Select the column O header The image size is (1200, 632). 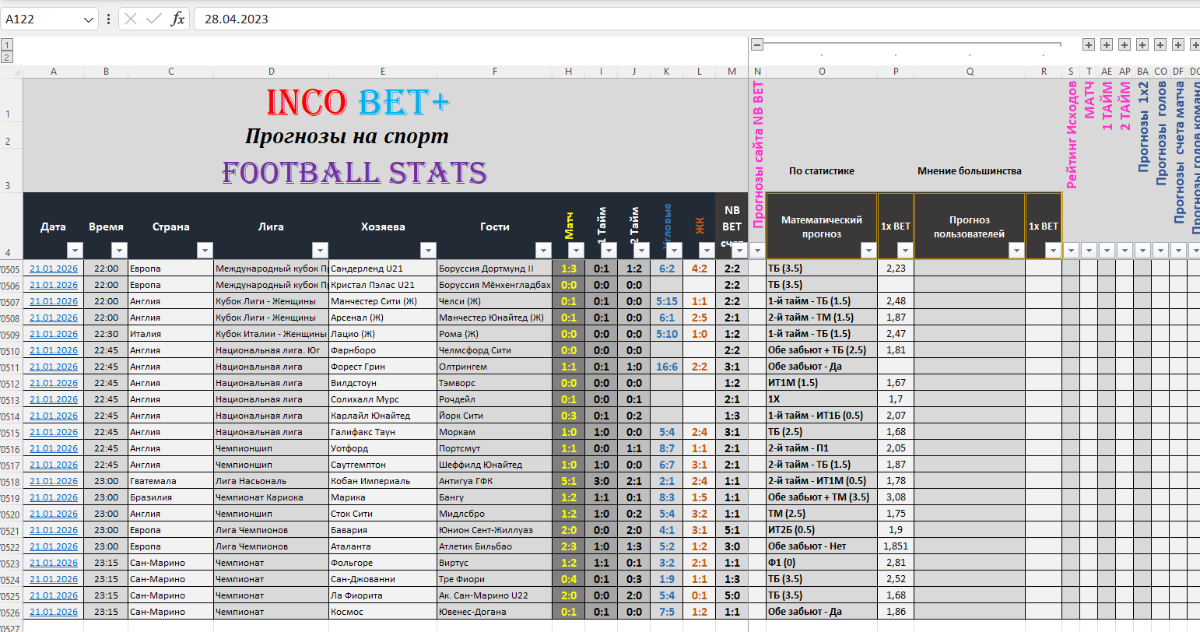tap(821, 71)
